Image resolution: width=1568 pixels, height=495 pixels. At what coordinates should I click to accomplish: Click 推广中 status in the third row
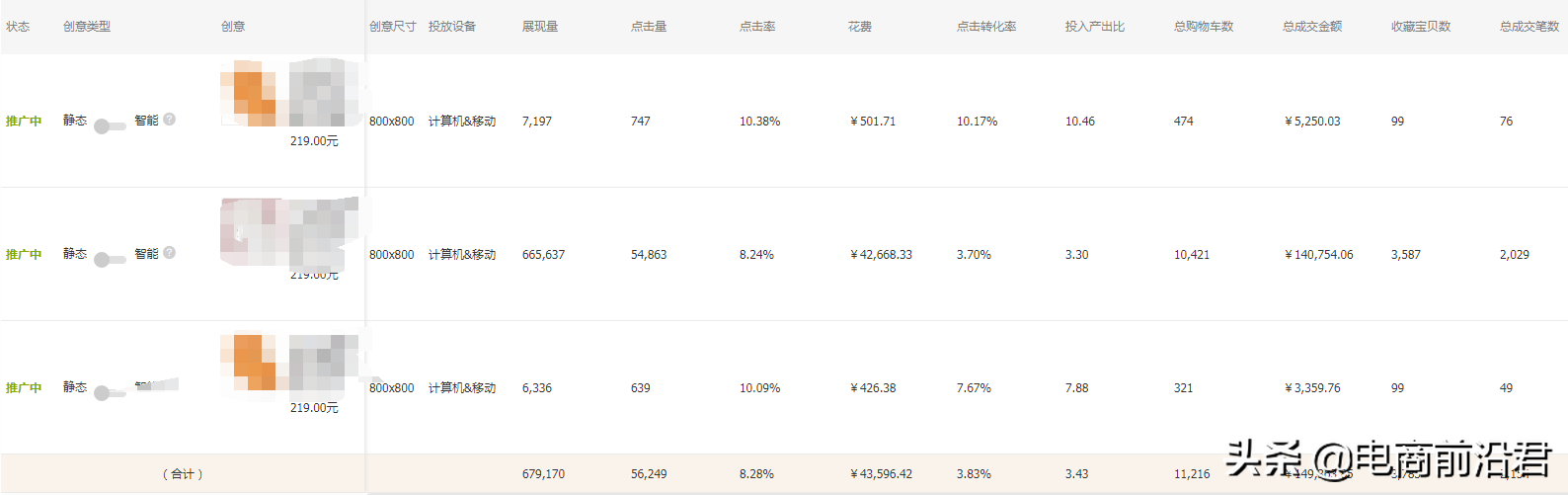[x=24, y=388]
